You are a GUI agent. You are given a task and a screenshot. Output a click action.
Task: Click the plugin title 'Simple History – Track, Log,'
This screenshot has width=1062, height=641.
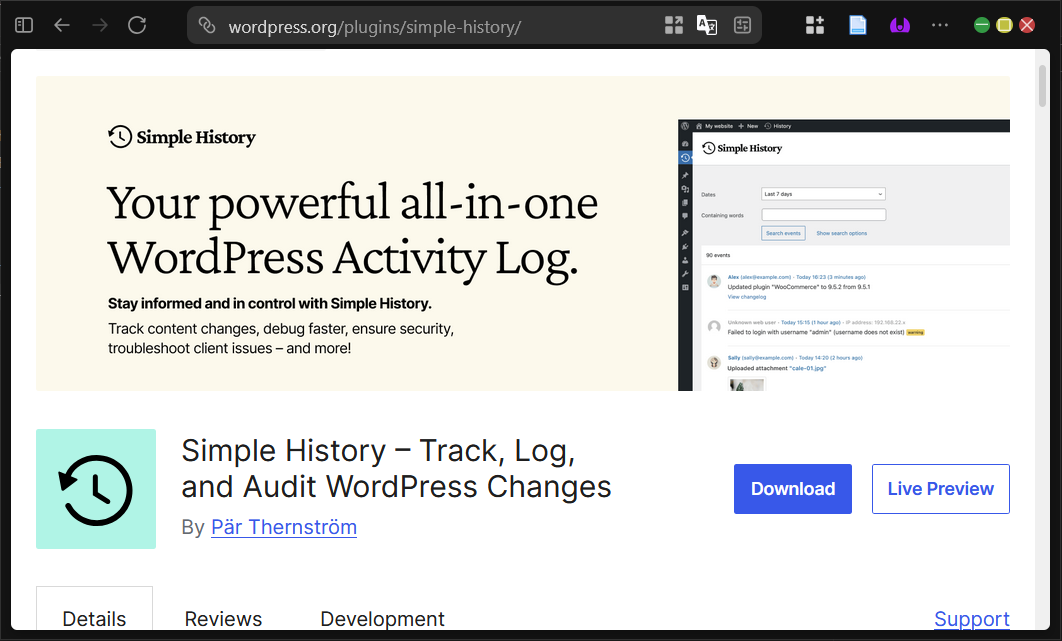pyautogui.click(x=378, y=451)
